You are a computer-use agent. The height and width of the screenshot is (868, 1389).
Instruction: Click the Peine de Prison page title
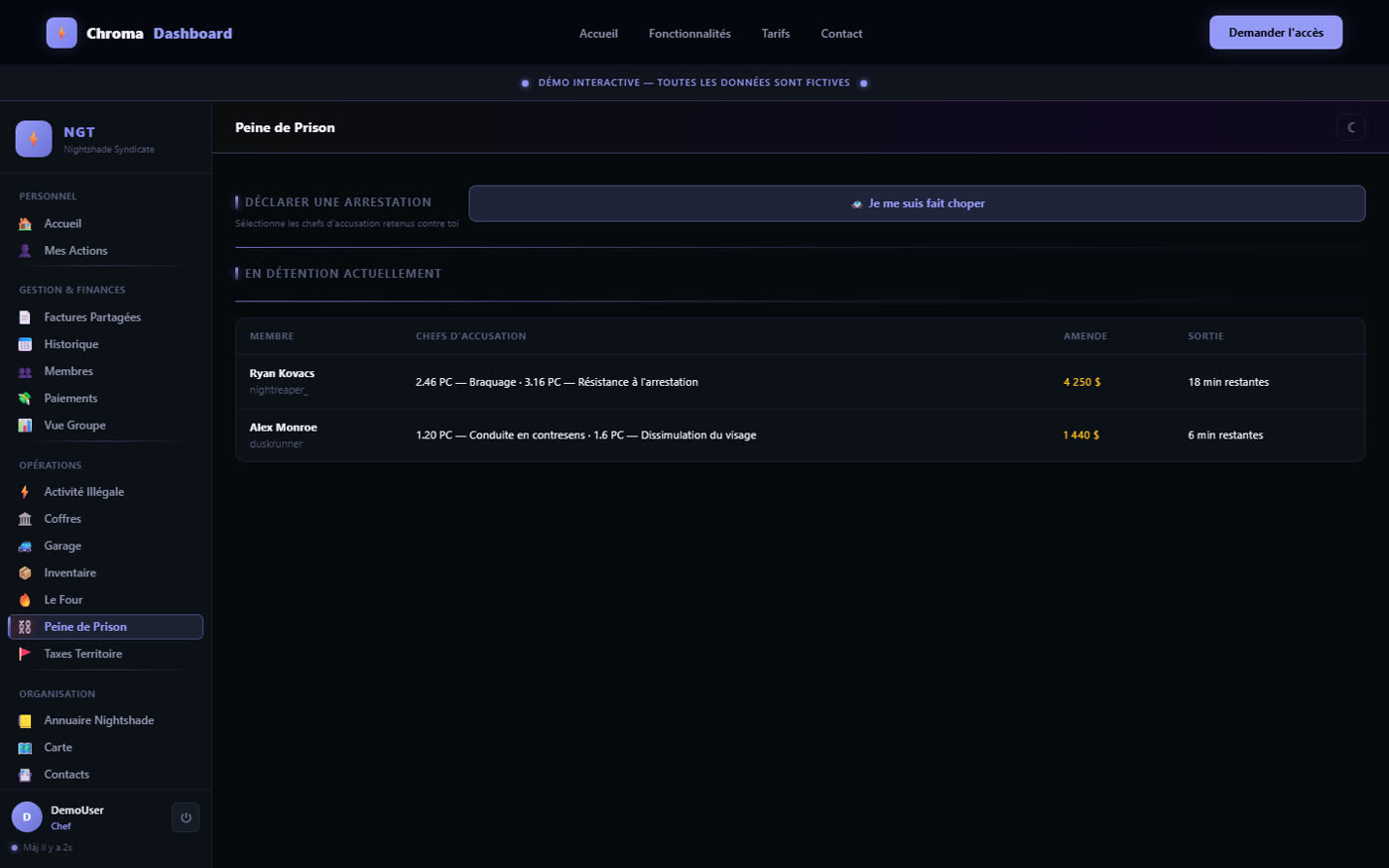pyautogui.click(x=285, y=128)
